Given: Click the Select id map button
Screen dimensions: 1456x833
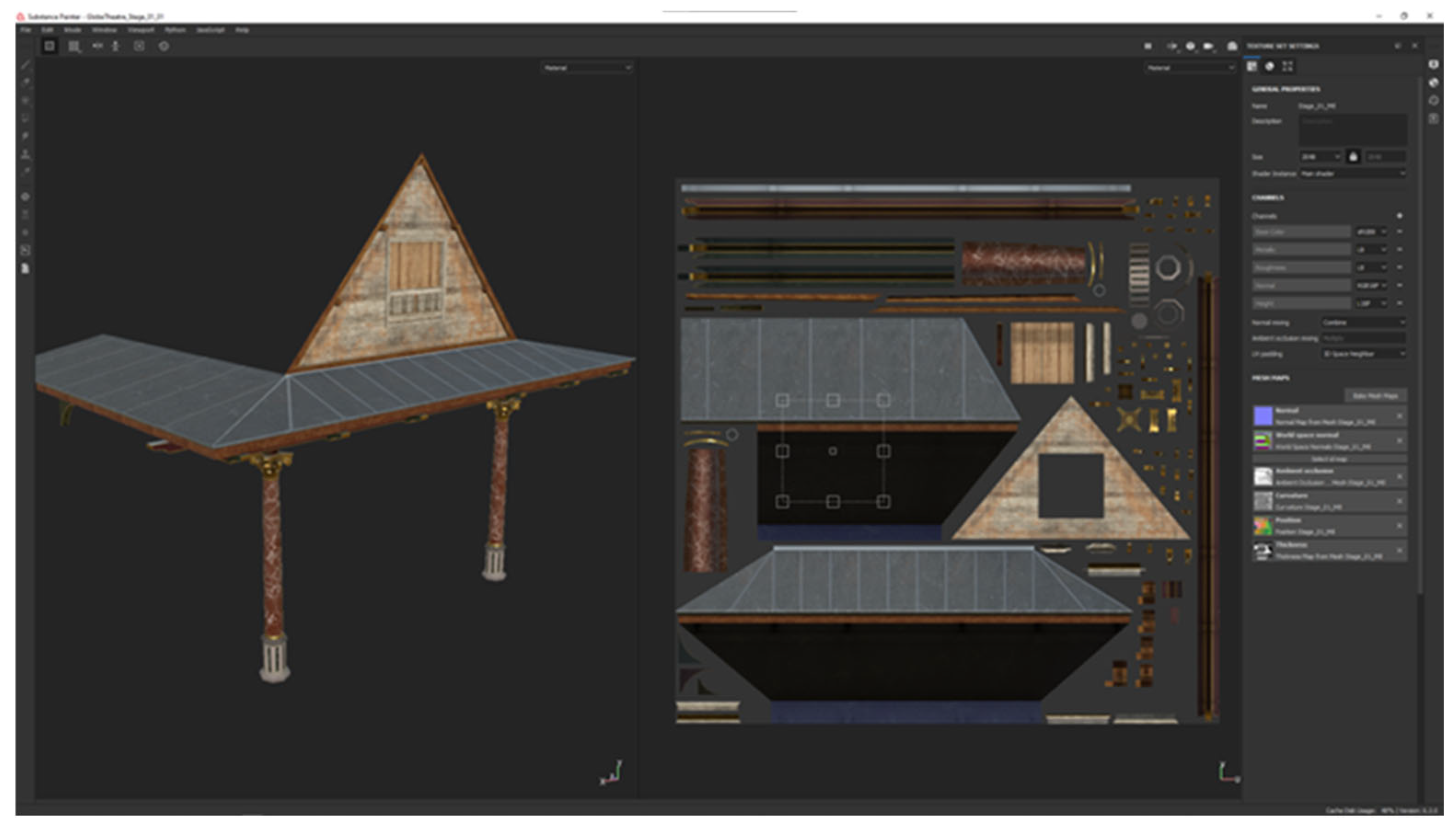Looking at the screenshot, I should (1329, 460).
